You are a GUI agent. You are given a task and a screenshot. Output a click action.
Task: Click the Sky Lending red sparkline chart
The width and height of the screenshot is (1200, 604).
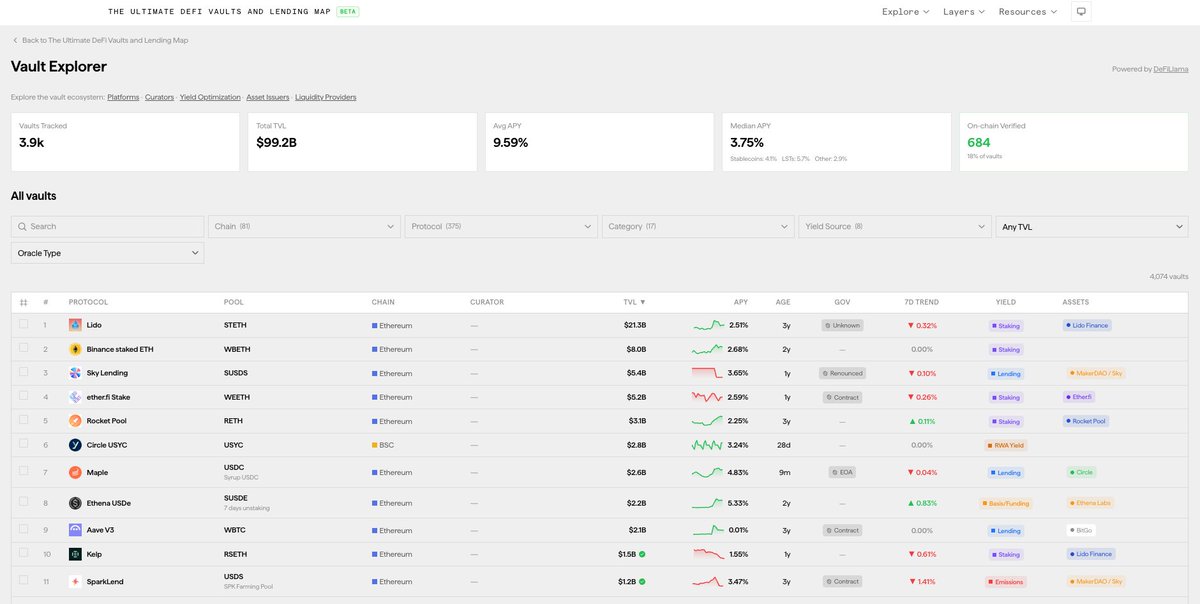pyautogui.click(x=709, y=373)
